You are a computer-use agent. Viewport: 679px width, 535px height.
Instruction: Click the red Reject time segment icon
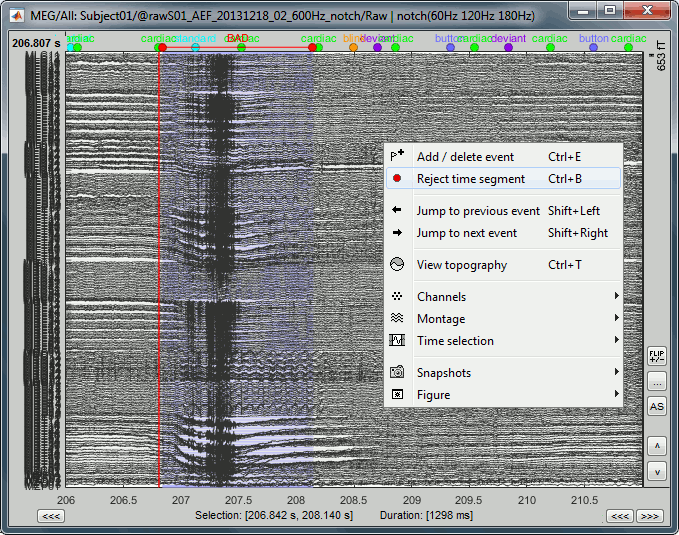397,179
